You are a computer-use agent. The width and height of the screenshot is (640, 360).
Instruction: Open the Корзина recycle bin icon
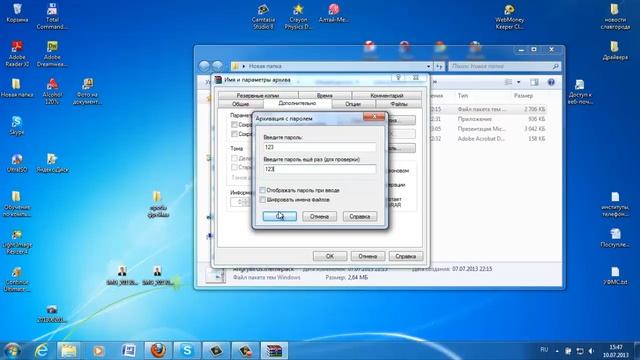pos(17,13)
